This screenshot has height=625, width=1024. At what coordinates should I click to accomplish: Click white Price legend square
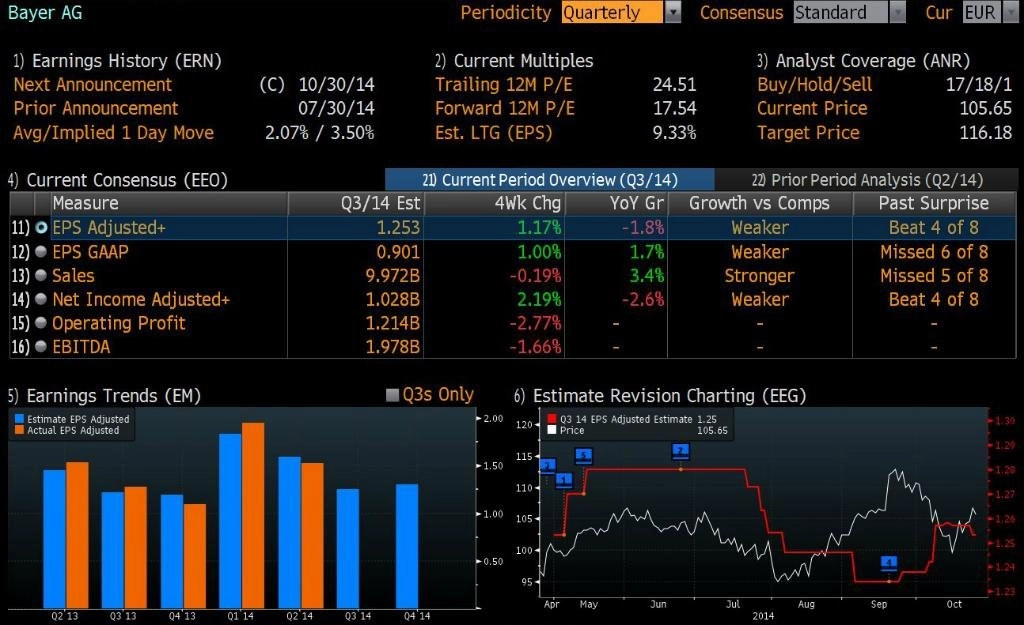tap(552, 430)
